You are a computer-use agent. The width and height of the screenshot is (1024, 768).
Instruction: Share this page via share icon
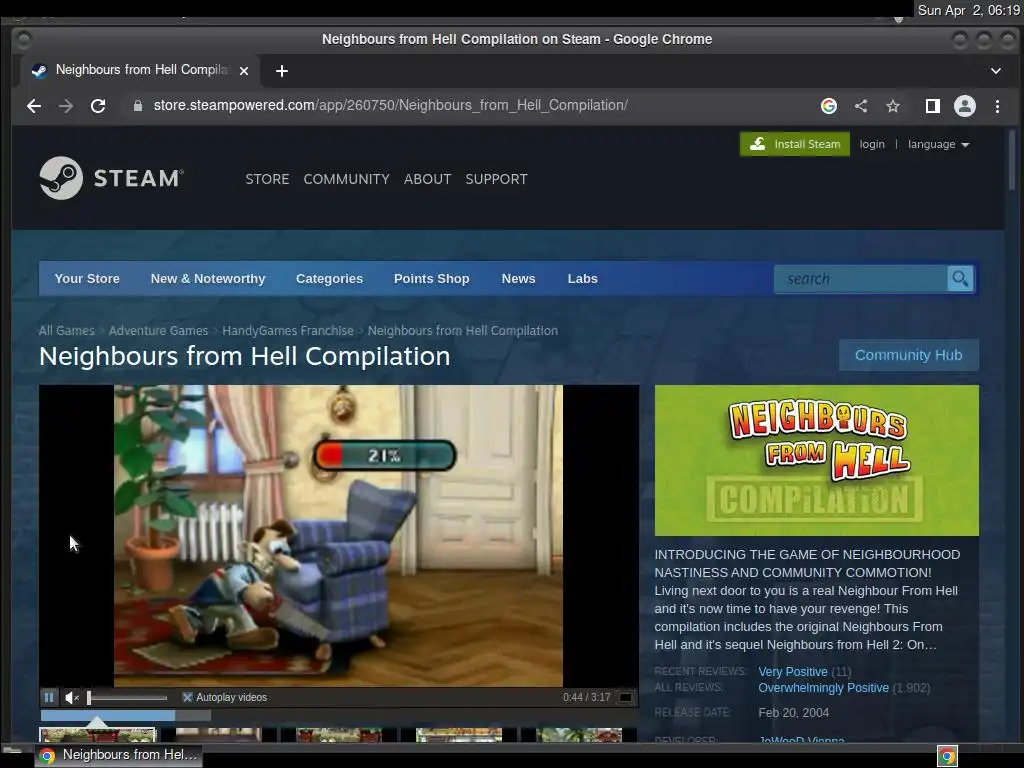tap(861, 106)
